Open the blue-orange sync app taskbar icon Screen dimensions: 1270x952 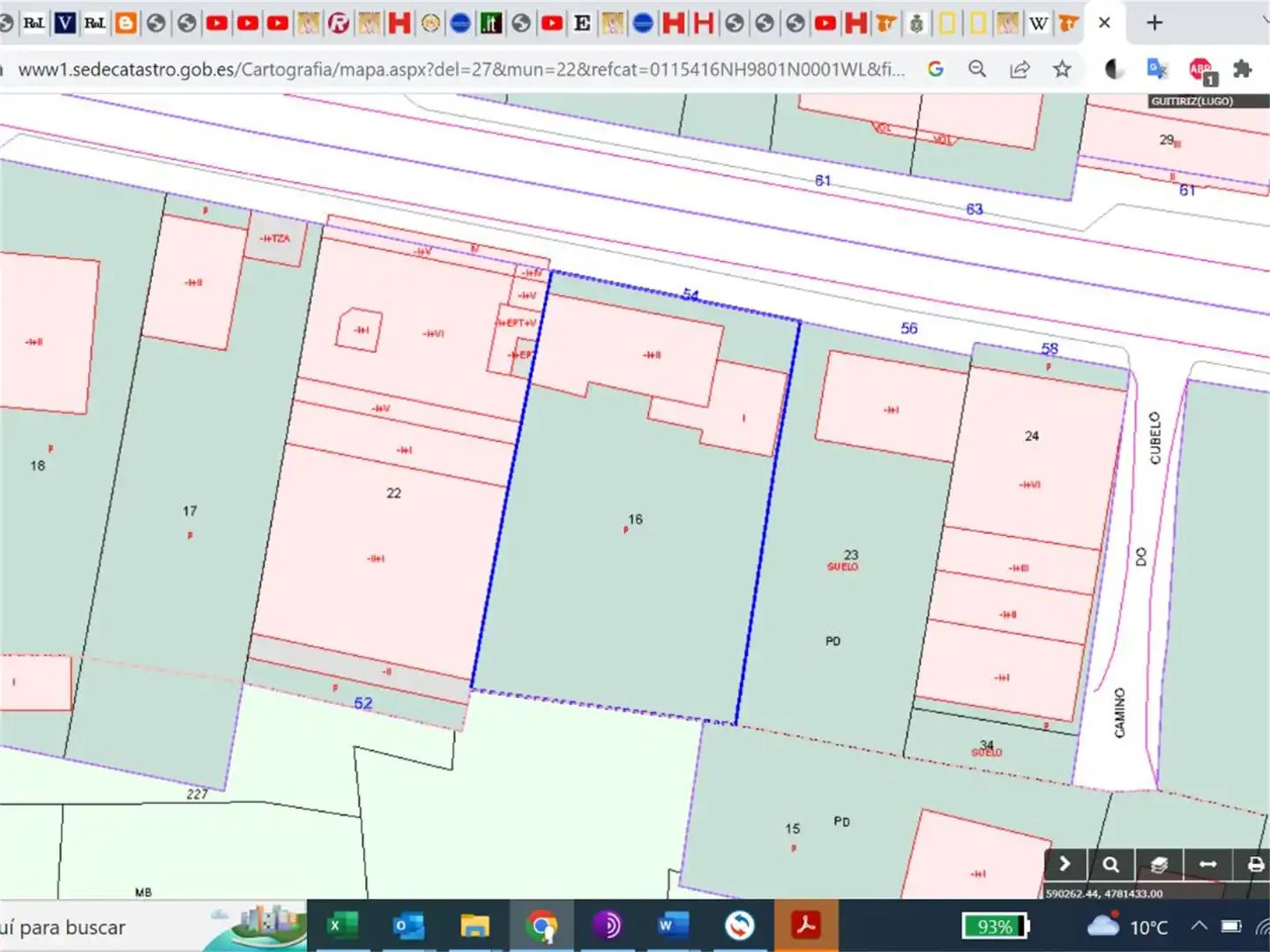[x=739, y=926]
